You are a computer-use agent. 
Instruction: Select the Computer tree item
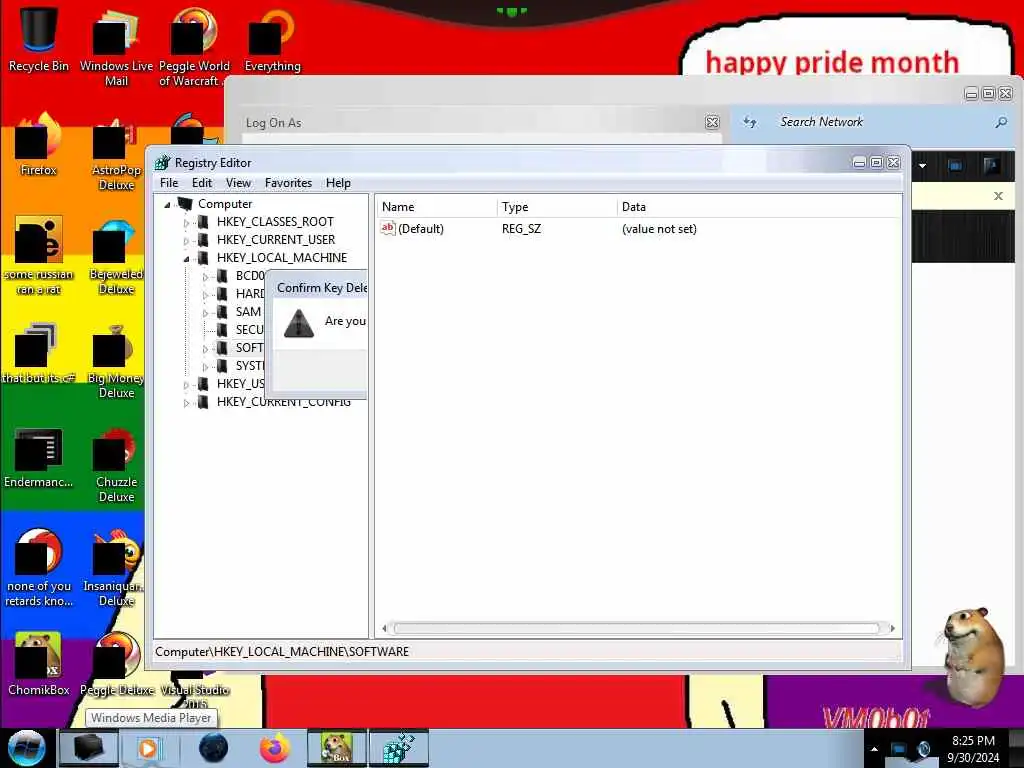click(x=225, y=204)
